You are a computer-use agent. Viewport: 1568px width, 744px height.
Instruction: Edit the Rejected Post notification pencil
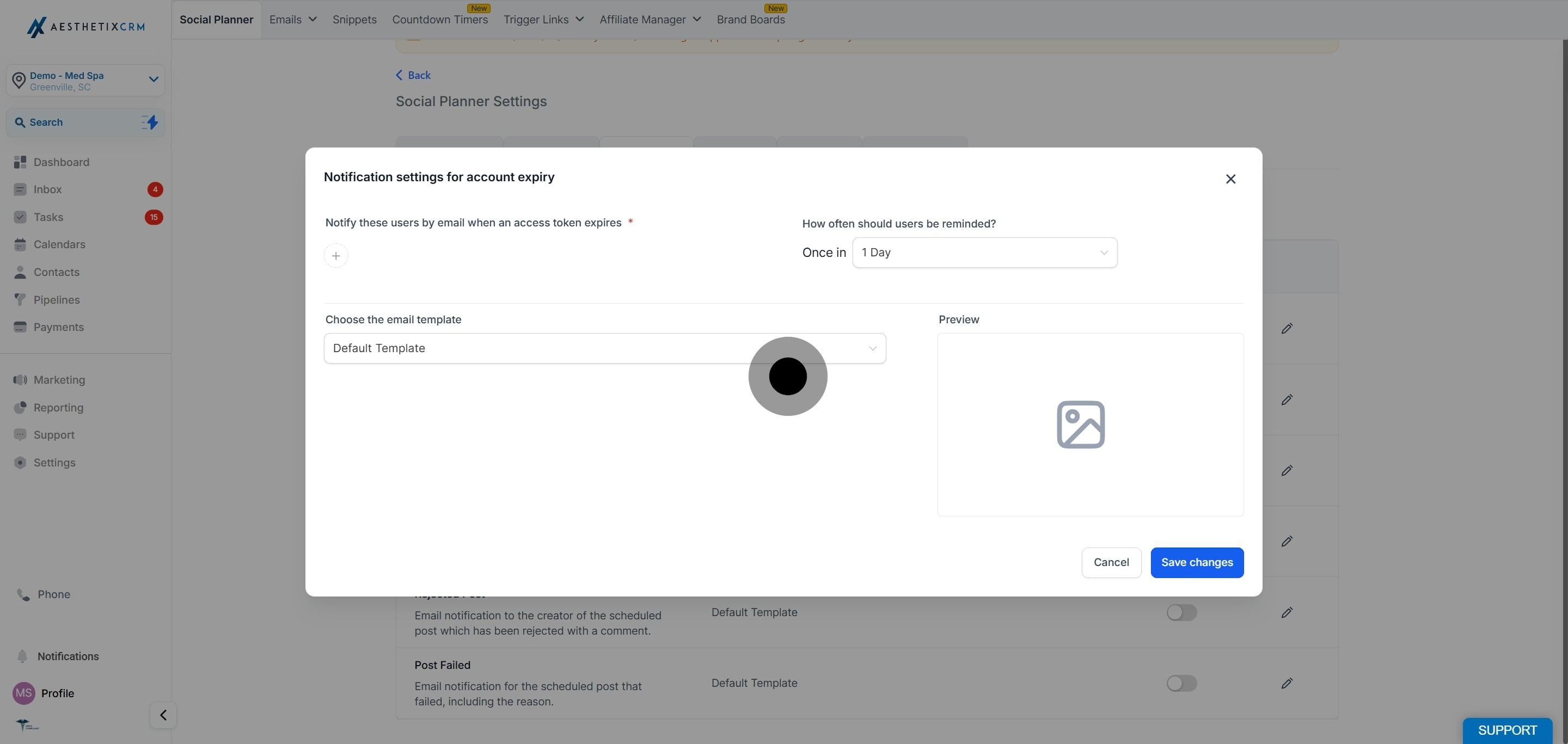(1287, 613)
